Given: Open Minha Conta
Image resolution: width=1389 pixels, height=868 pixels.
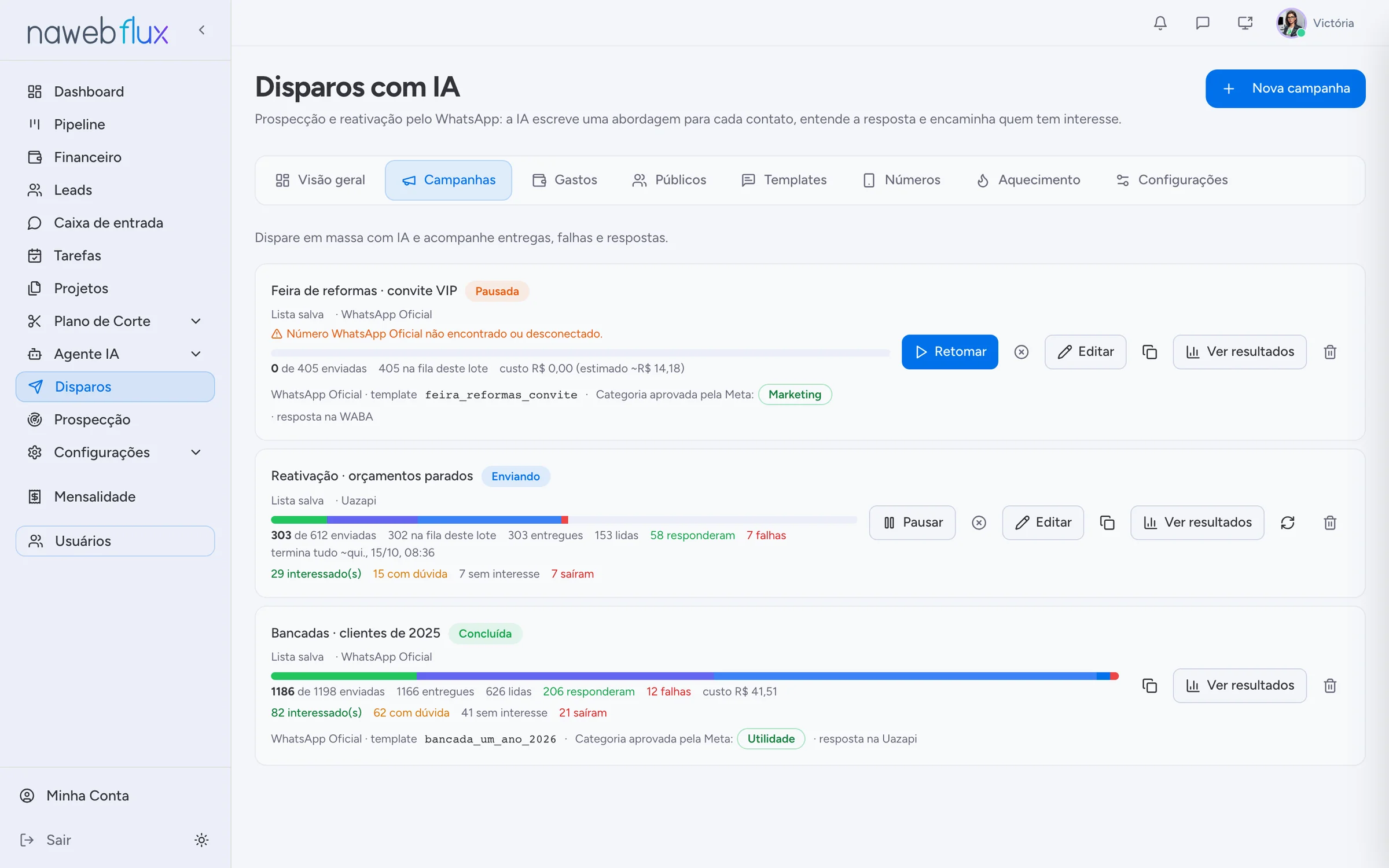Looking at the screenshot, I should [75, 796].
